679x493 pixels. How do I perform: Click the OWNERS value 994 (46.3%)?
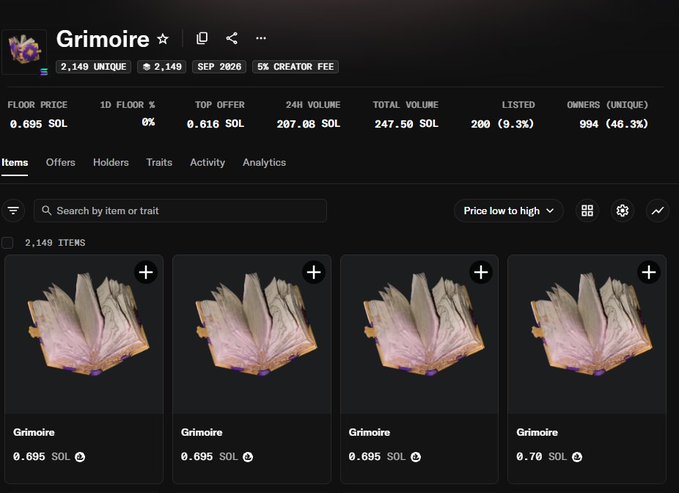614,124
